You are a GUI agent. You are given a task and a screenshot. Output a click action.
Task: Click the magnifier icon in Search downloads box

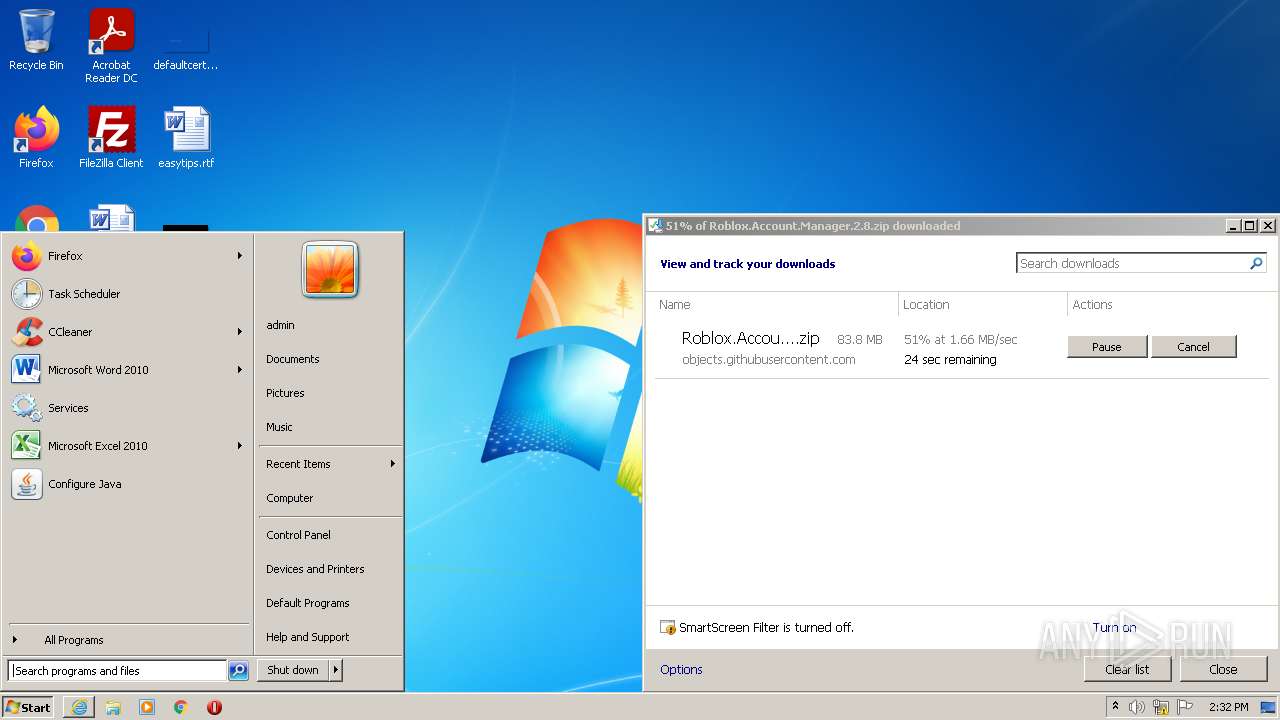(x=1257, y=263)
